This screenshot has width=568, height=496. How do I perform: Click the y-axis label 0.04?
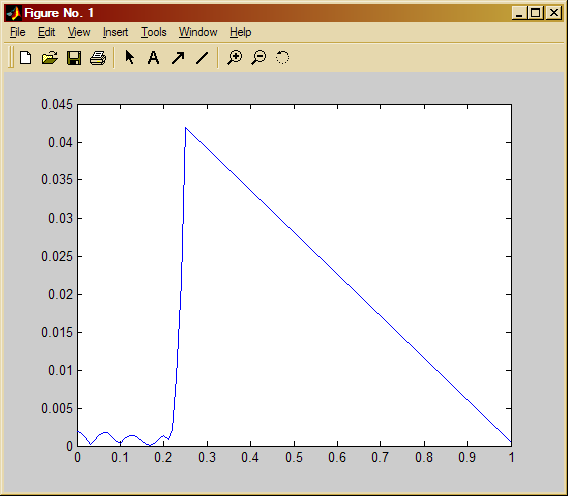pos(60,142)
